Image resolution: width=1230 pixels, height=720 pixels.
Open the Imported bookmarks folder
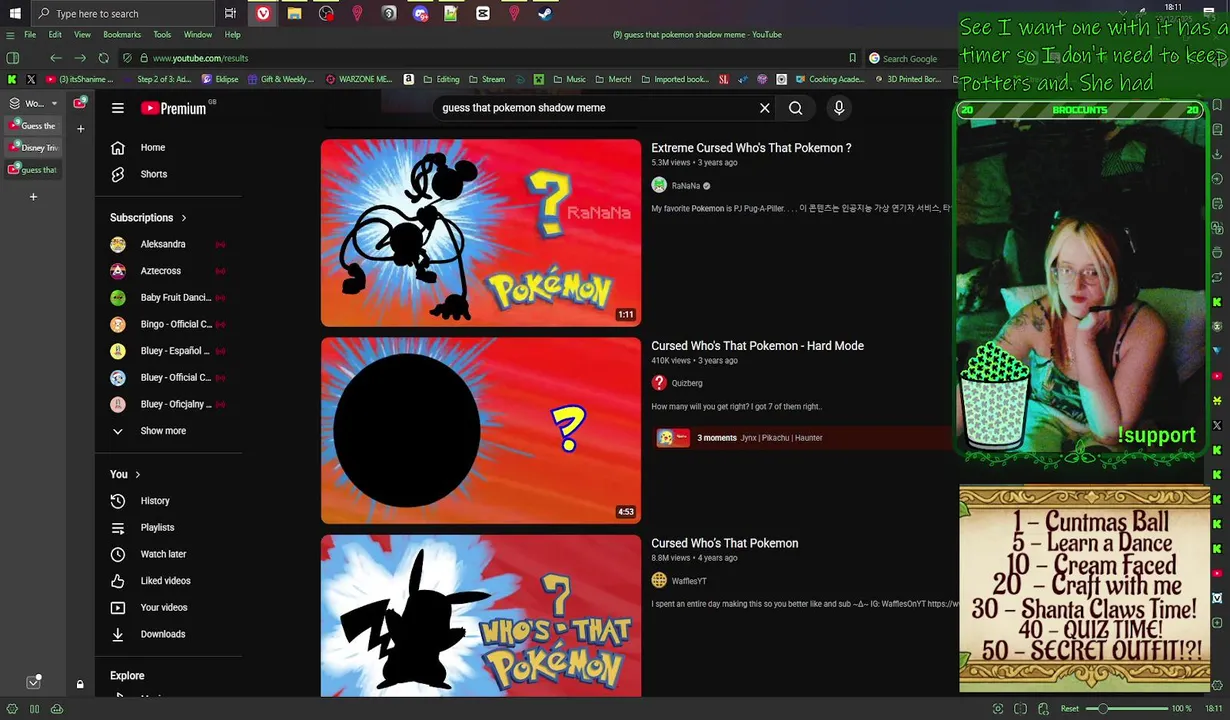[x=675, y=80]
